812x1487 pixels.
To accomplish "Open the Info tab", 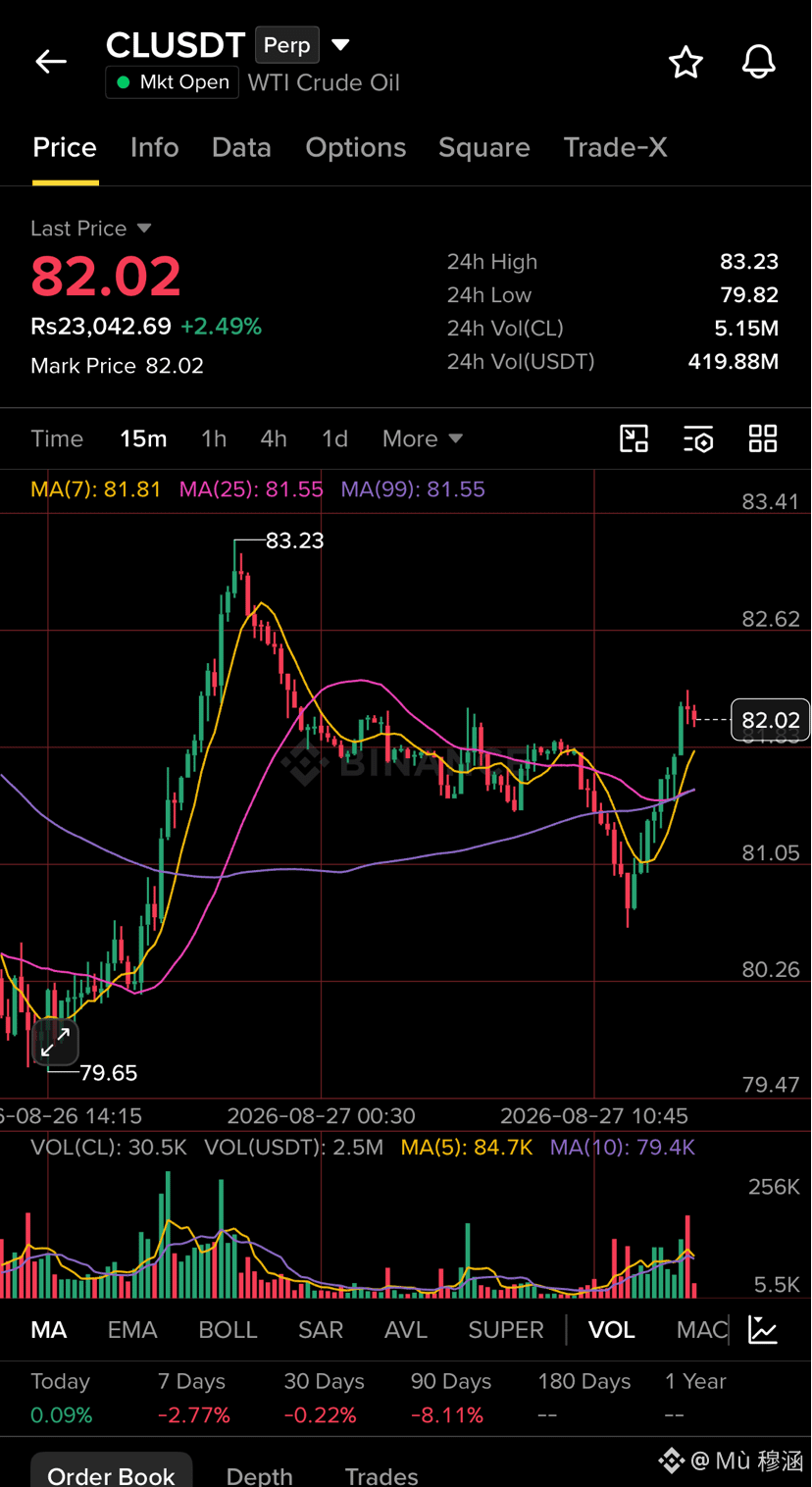I will pyautogui.click(x=155, y=147).
